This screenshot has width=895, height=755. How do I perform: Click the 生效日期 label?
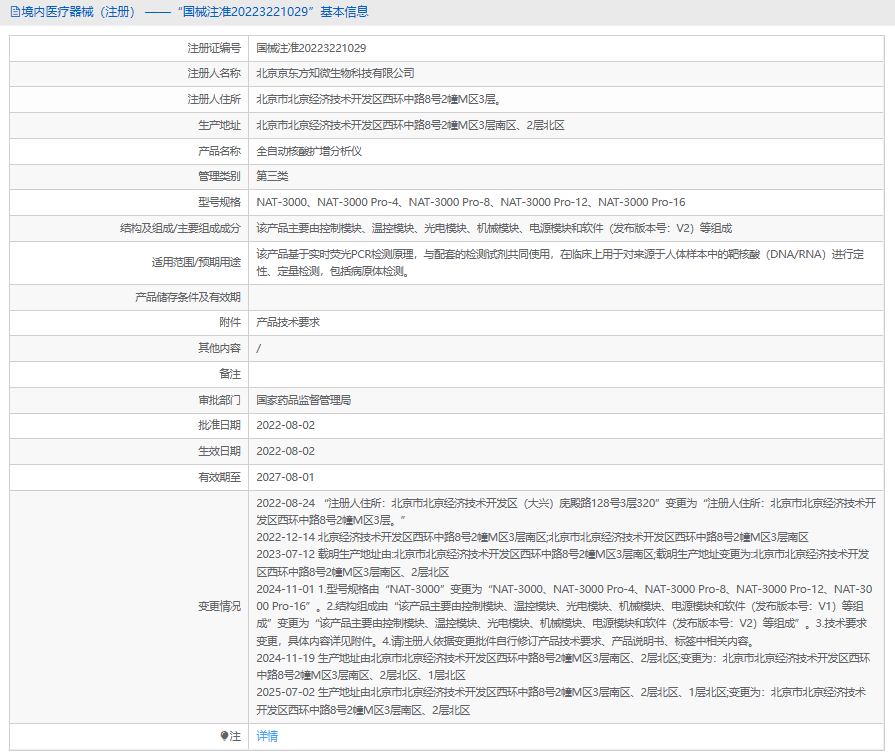click(x=219, y=451)
